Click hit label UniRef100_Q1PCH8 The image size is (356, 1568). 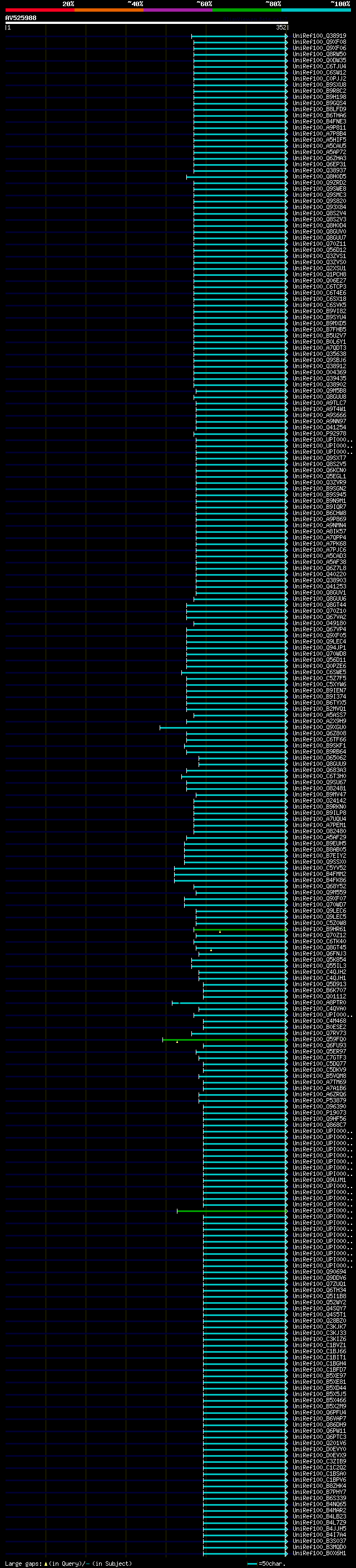tap(319, 275)
